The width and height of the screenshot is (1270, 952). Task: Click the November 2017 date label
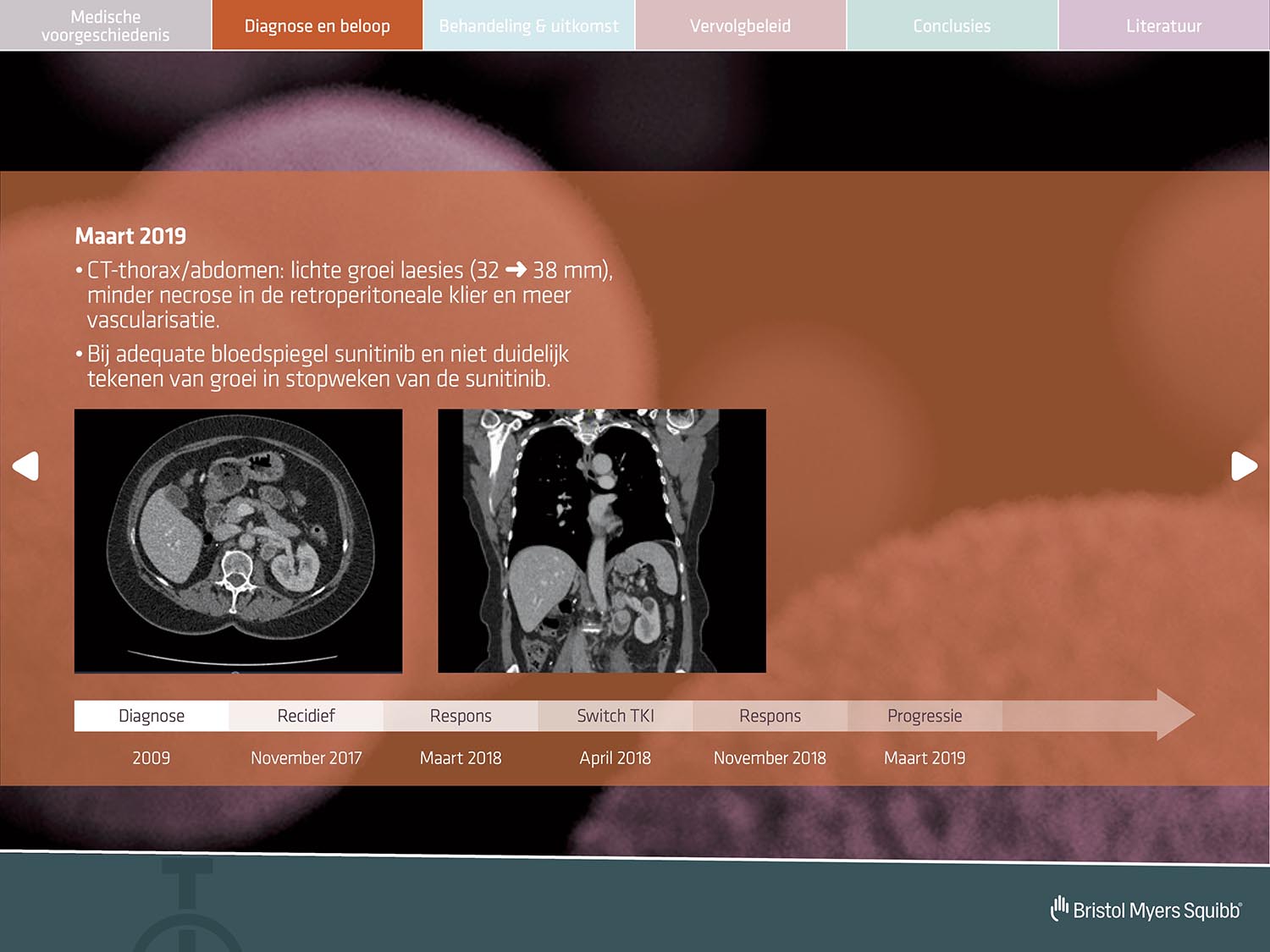tap(306, 758)
